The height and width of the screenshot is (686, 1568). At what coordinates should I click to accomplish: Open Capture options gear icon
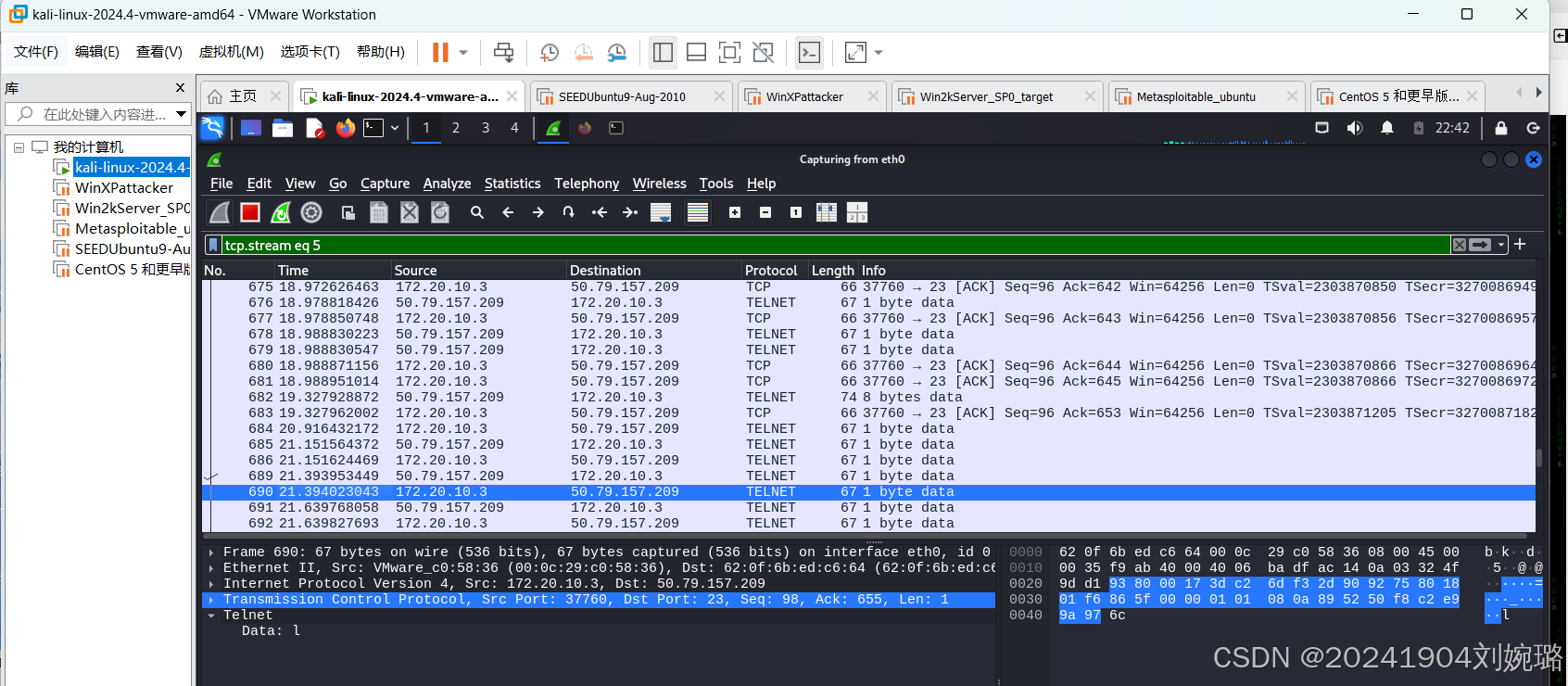[311, 212]
